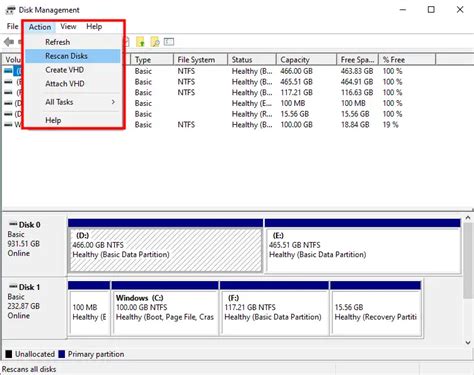The width and height of the screenshot is (474, 375).
Task: Click the disk pane vertical scrollbar thumb
Action: pos(468,261)
